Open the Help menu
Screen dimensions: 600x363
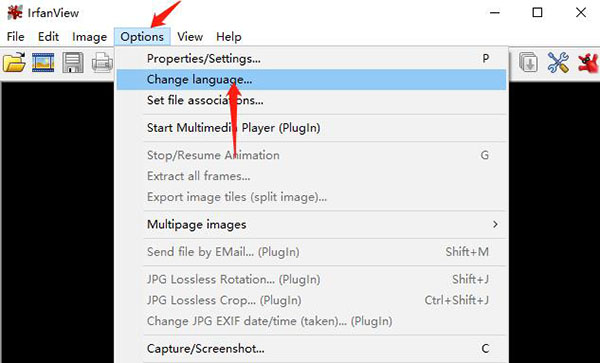coord(229,37)
